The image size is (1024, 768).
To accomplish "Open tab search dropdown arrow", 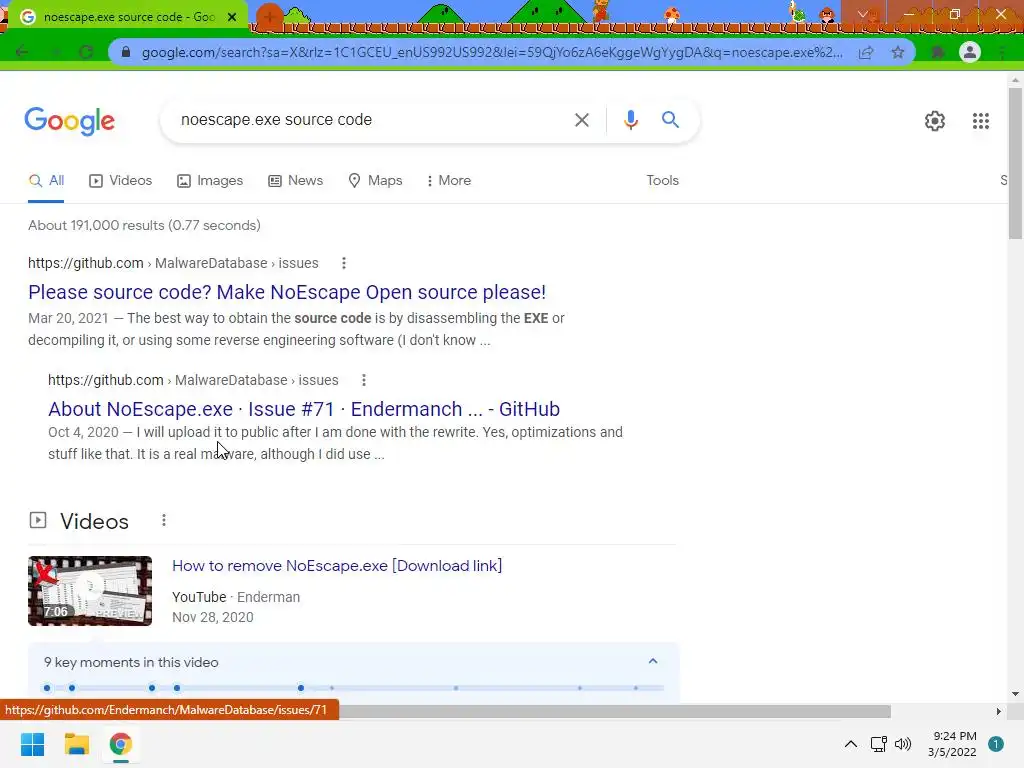I will tap(863, 14).
